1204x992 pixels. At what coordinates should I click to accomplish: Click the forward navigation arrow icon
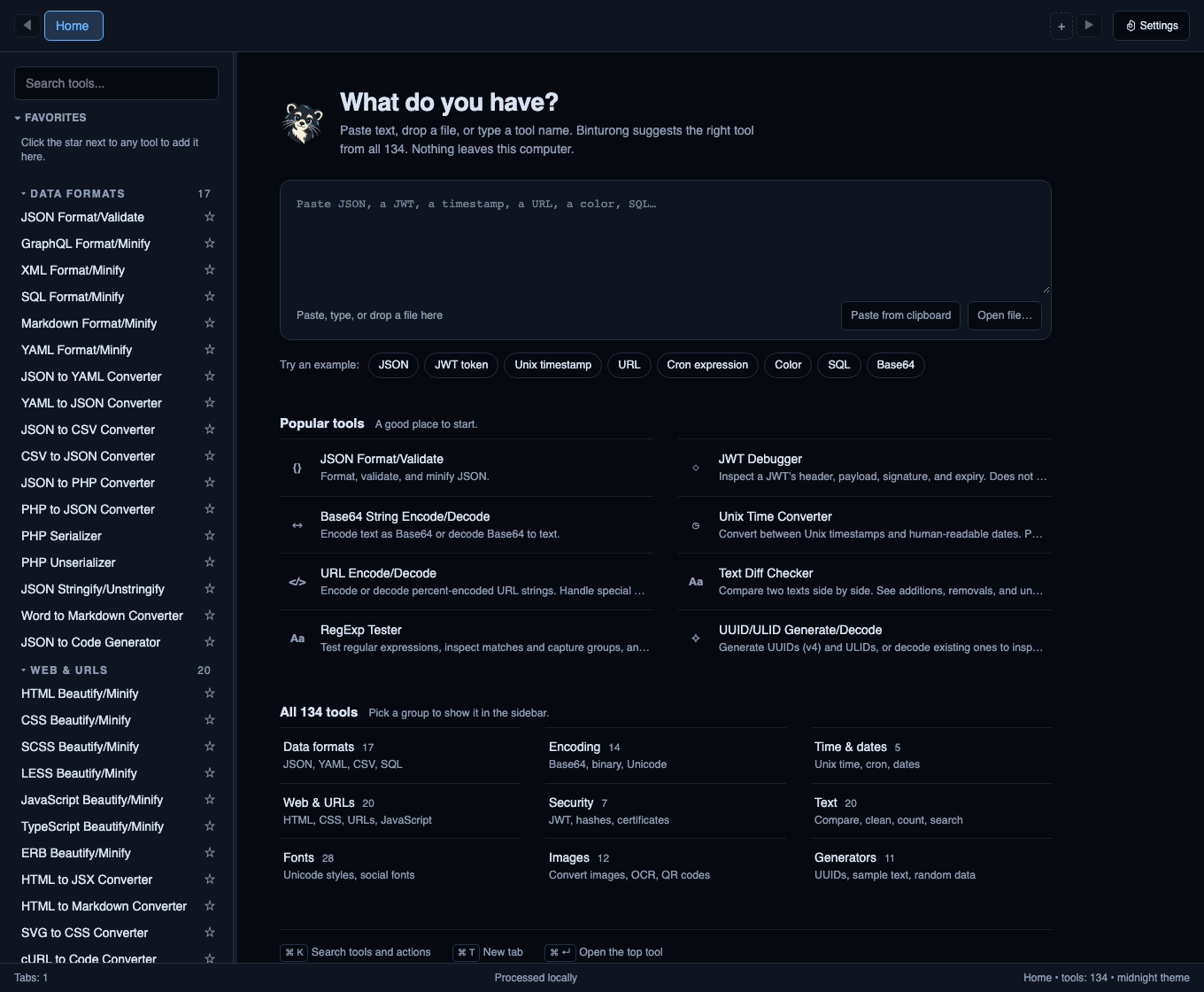(x=1089, y=26)
